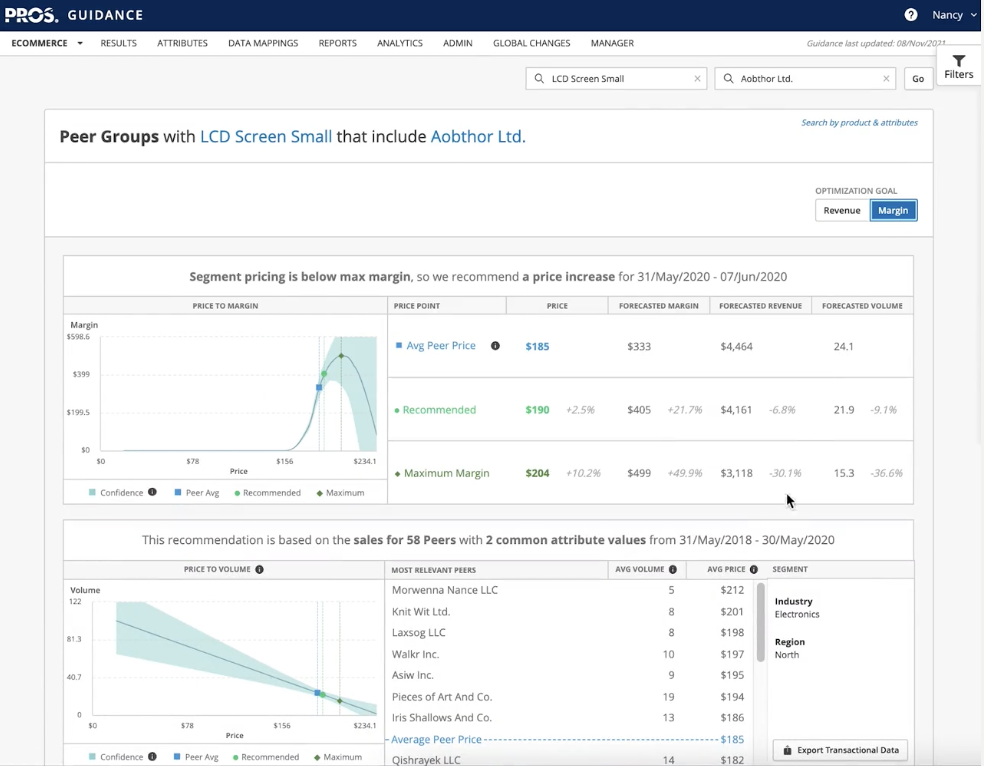Select Laxsog LLC peer row
This screenshot has width=984, height=766.
coord(568,632)
